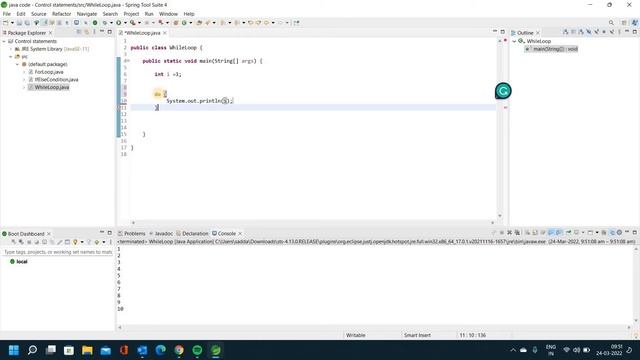Image resolution: width=640 pixels, height=360 pixels.
Task: Collapse the Control statements project
Action: pos(4,41)
